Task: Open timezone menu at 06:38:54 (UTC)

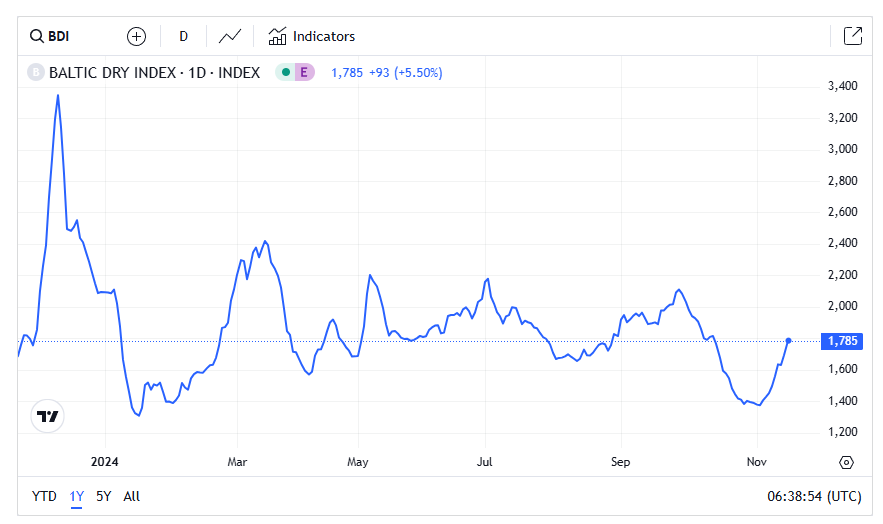Action: [x=811, y=496]
